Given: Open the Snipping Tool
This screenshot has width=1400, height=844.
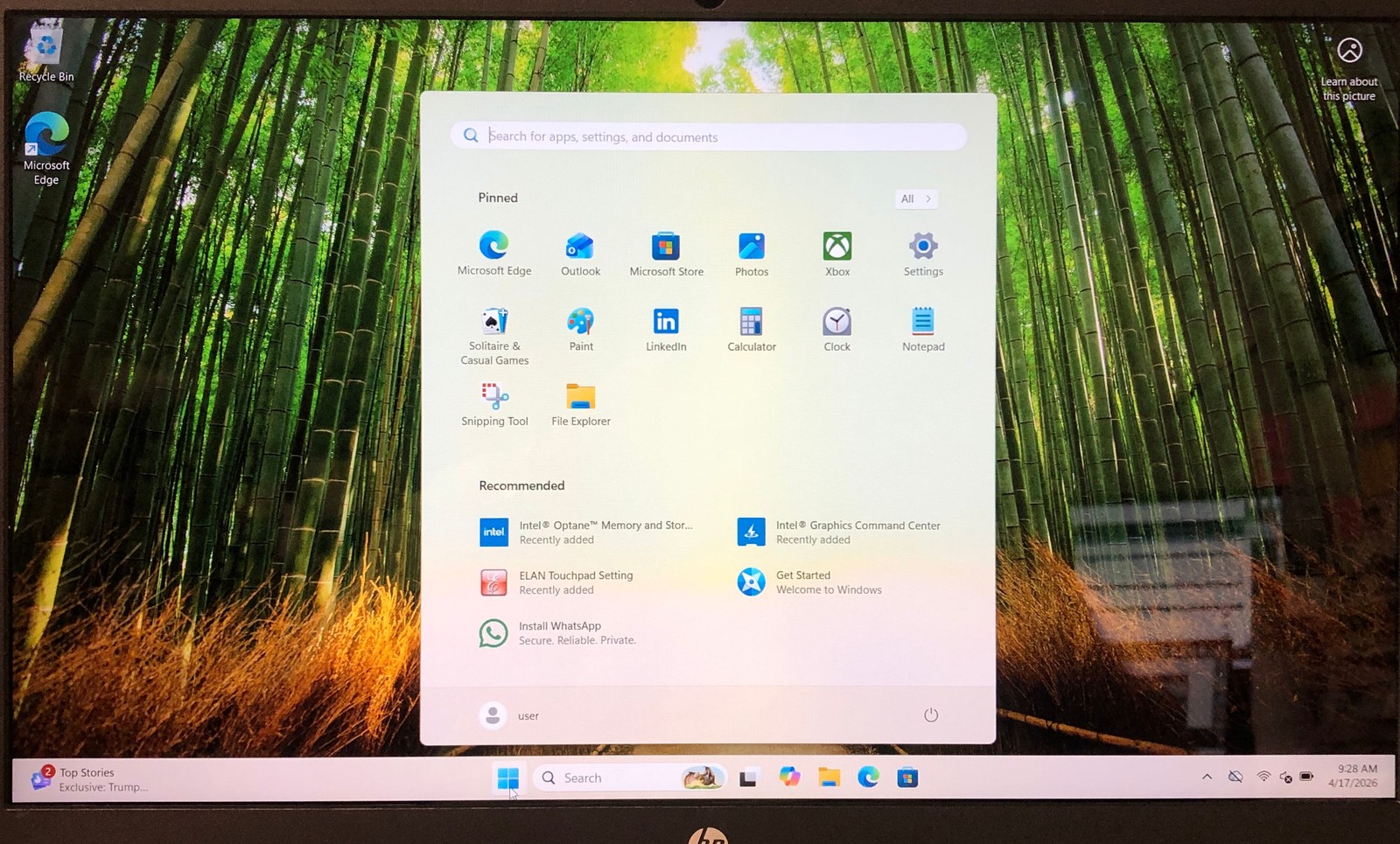Looking at the screenshot, I should (494, 404).
